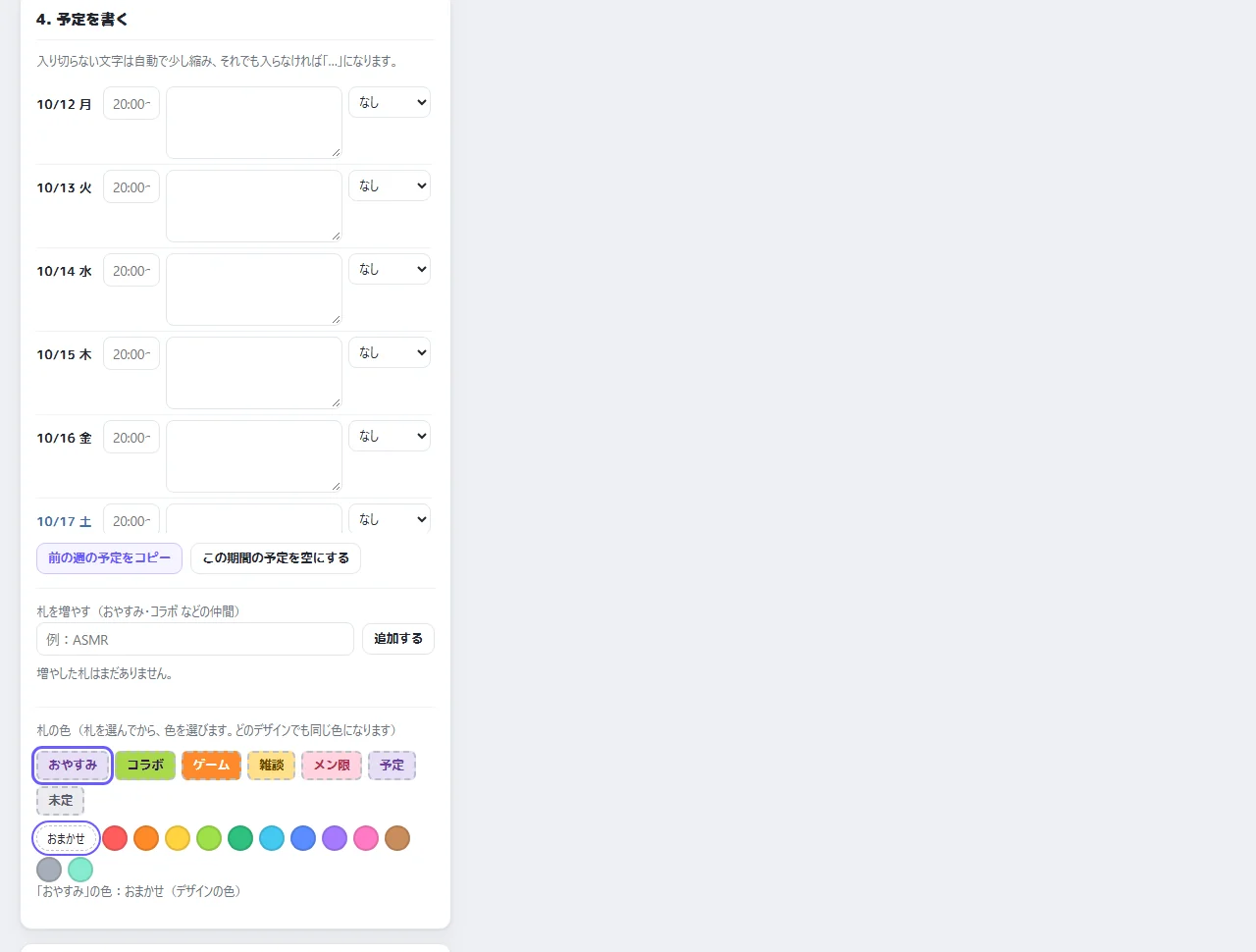Open the 10/16 金 tag dropdown
The image size is (1256, 952).
tap(390, 436)
